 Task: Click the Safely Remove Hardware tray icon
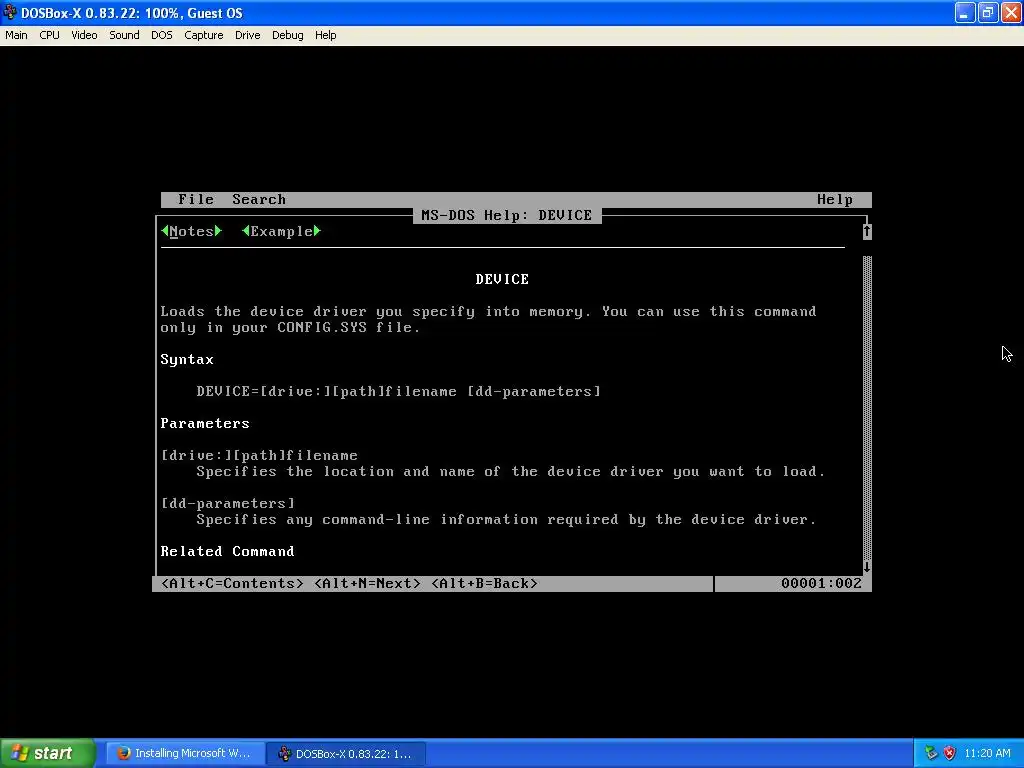pyautogui.click(x=931, y=753)
